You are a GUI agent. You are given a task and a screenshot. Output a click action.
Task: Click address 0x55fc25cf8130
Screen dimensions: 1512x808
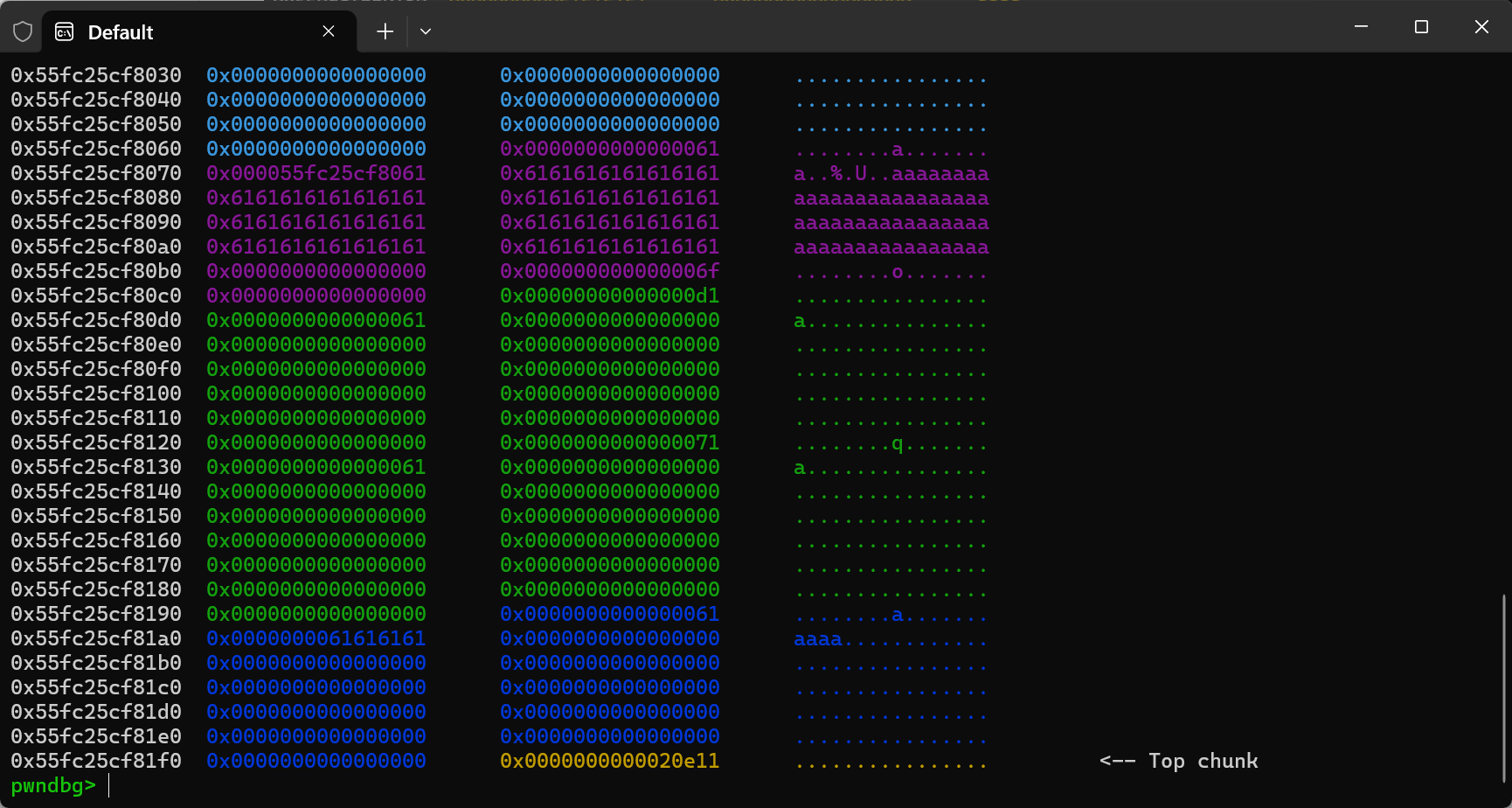(x=96, y=467)
